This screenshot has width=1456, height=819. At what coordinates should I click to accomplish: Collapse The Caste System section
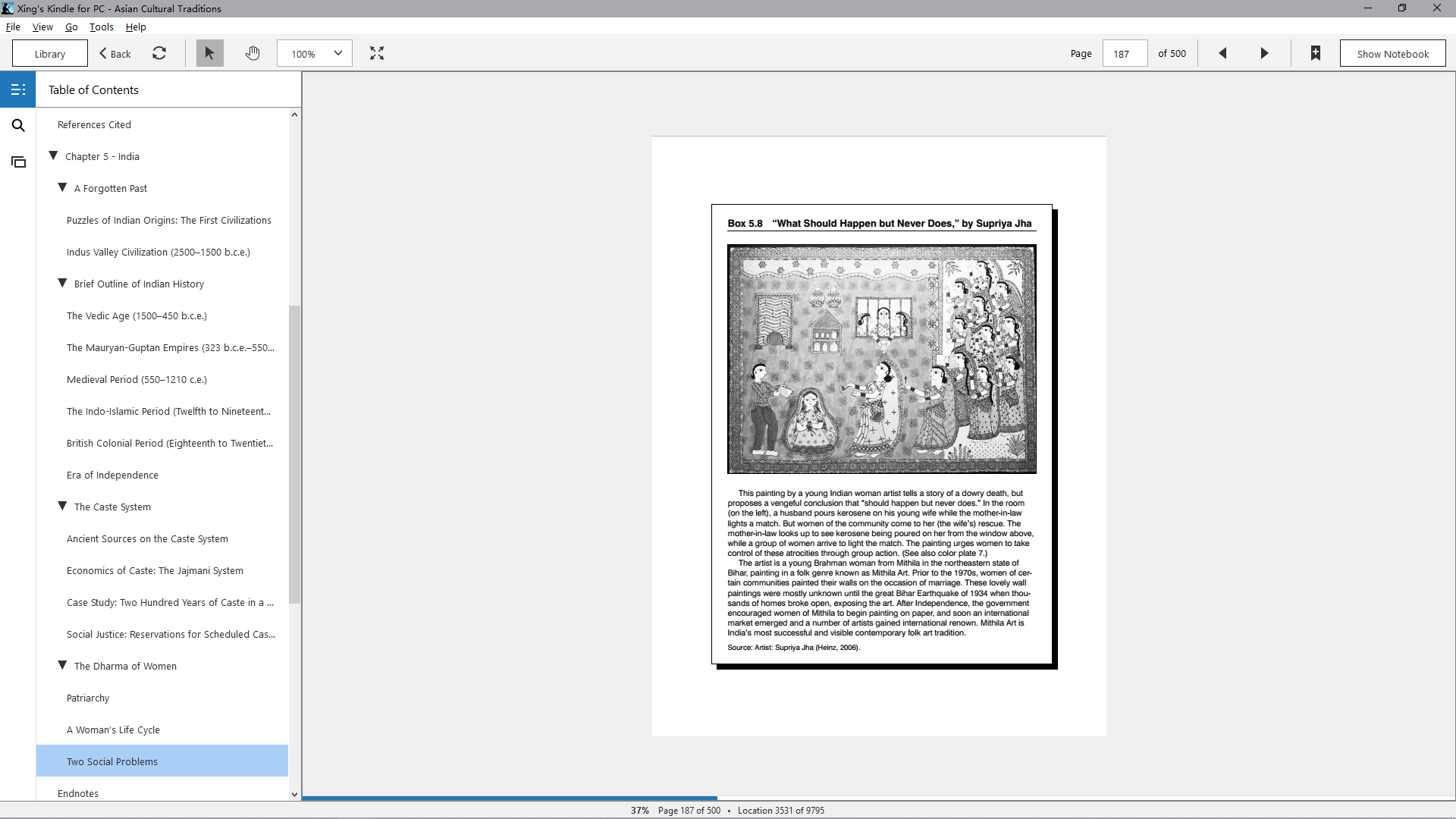tap(62, 506)
